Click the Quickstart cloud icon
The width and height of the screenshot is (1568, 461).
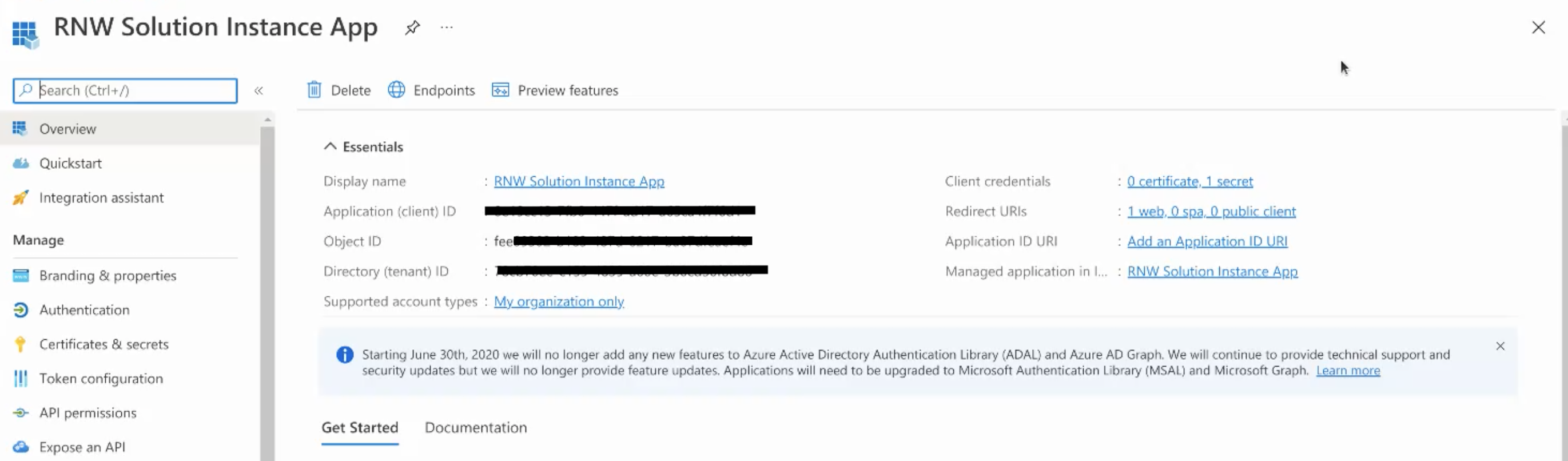[x=21, y=163]
